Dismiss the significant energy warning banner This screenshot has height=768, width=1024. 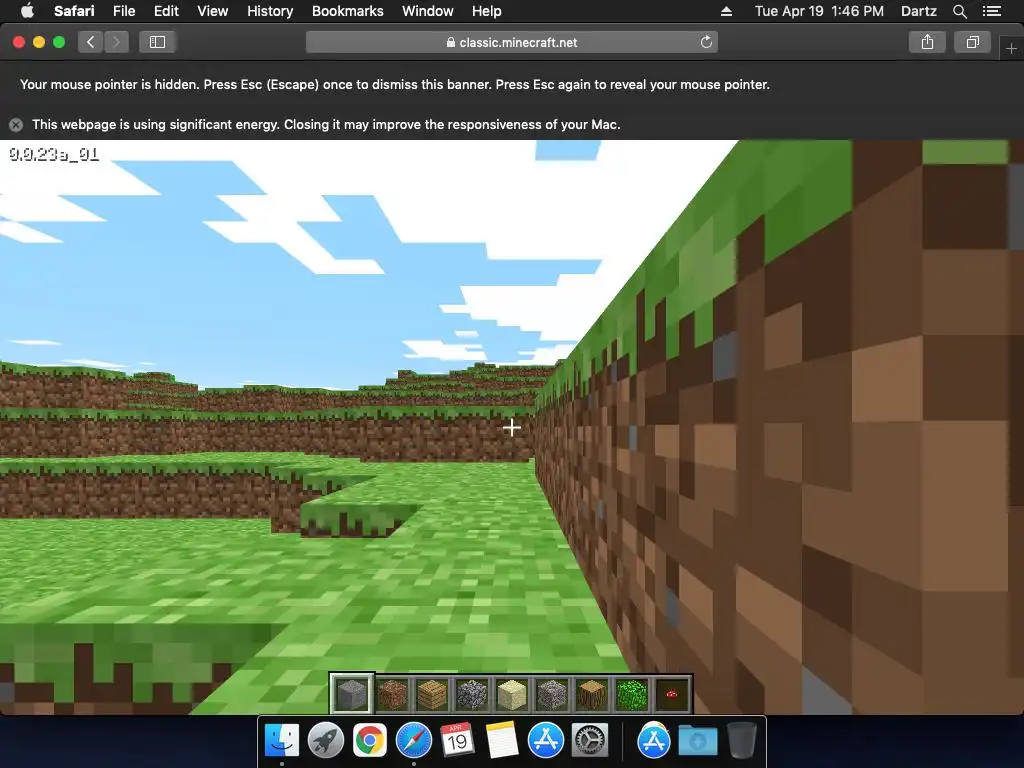pos(16,125)
